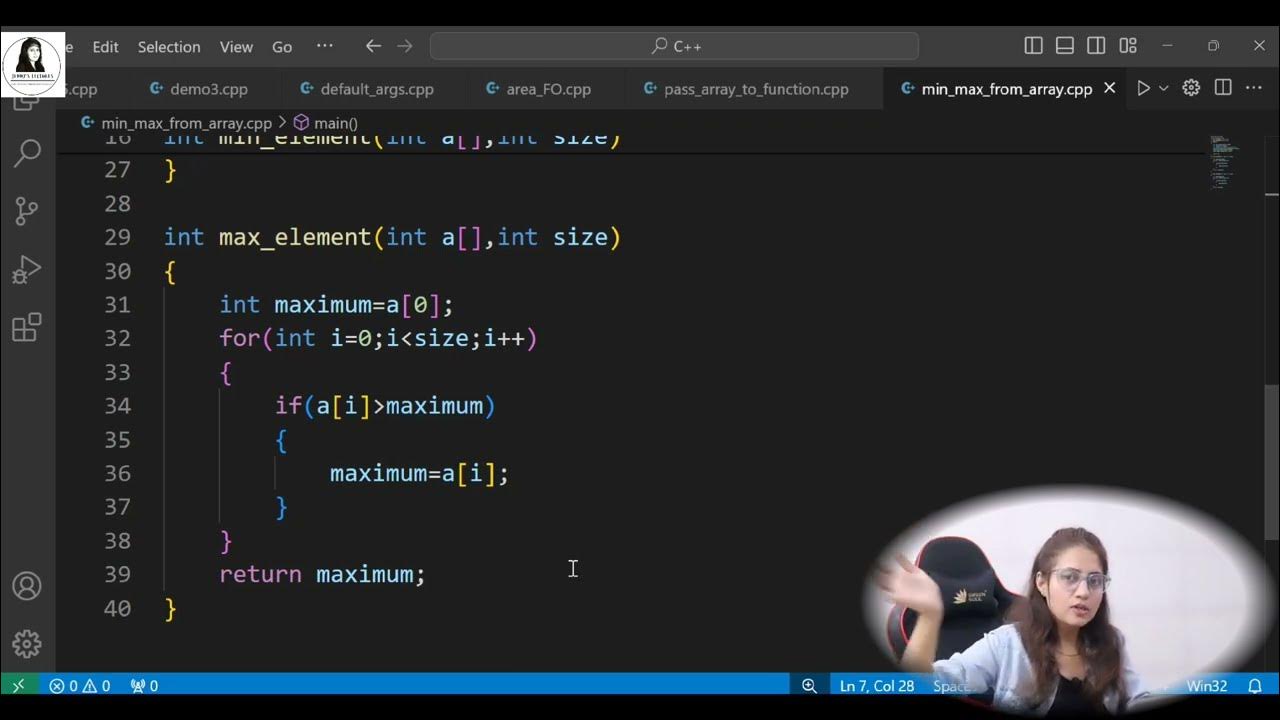Open notifications bell in status bar
The height and width of the screenshot is (720, 1280).
1255,685
